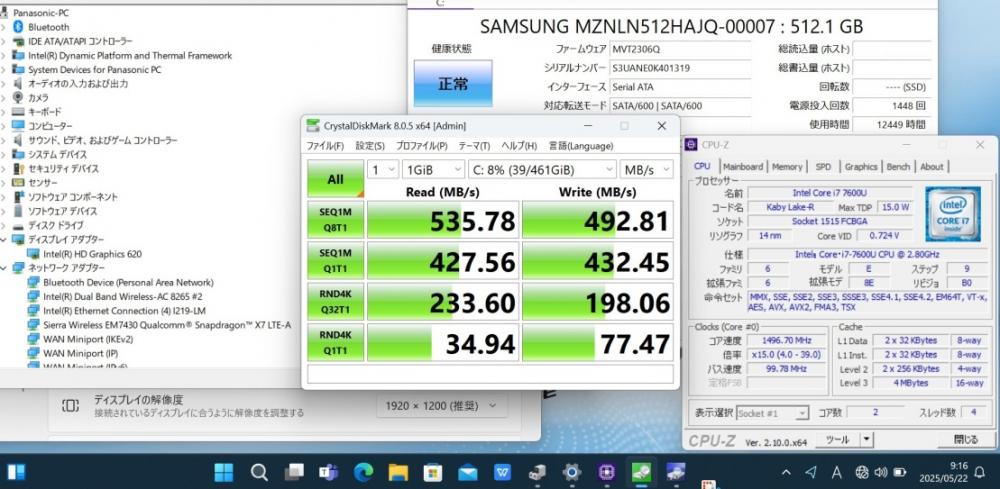Open taskbar Search magnifier icon

click(259, 472)
